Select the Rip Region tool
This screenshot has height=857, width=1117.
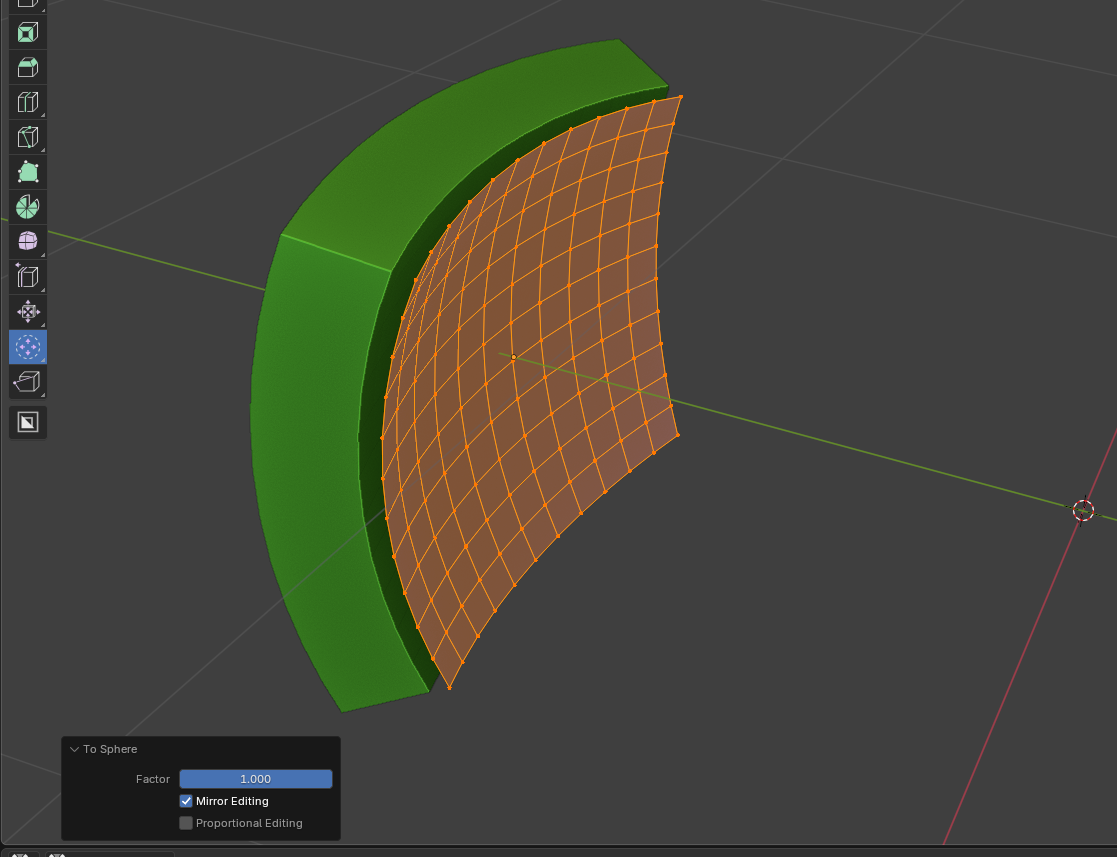click(28, 381)
